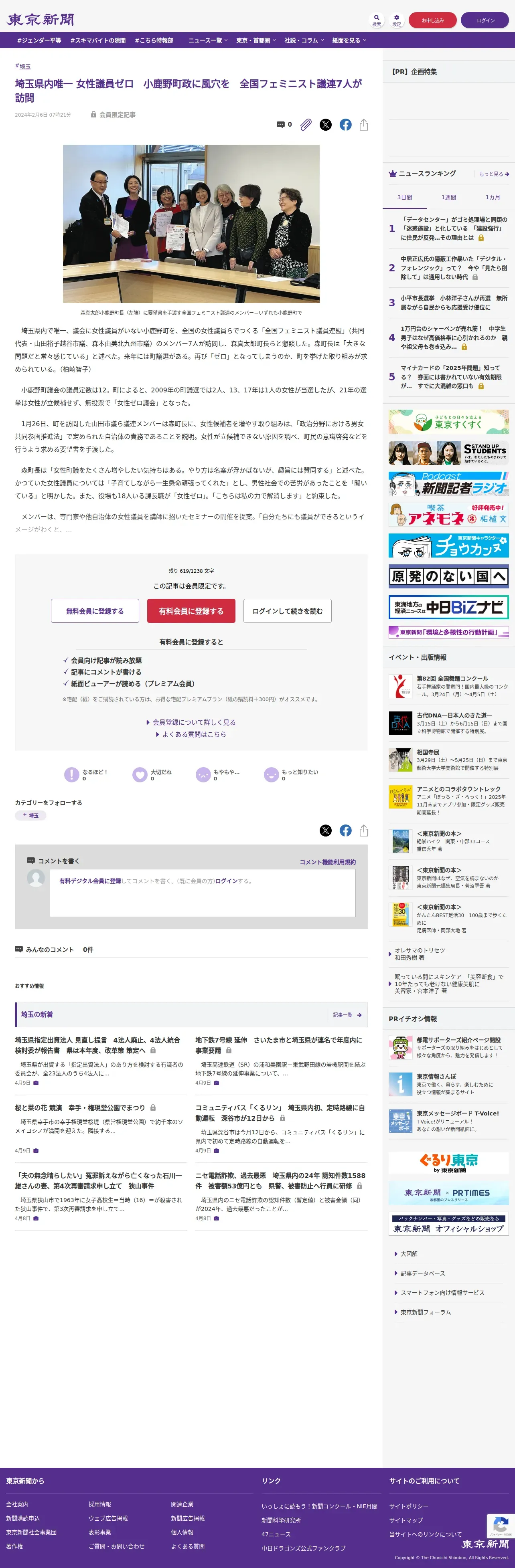
Task: Share on Facebook using icon above comment box
Action: point(346,830)
